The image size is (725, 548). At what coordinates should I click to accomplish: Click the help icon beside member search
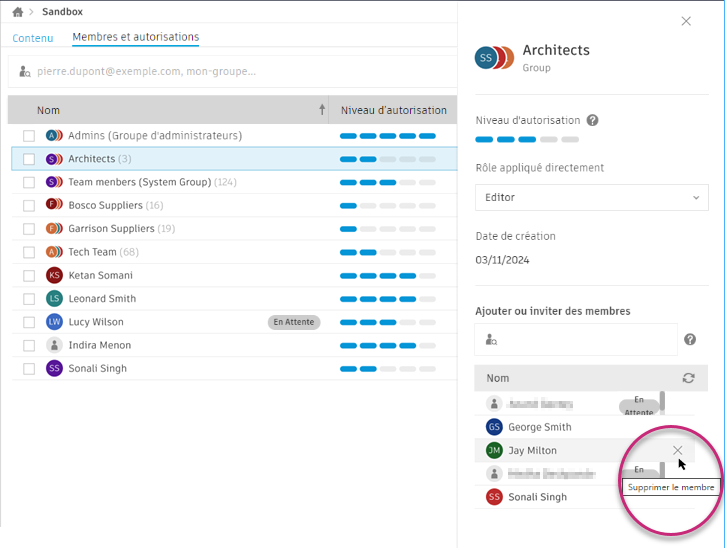click(690, 340)
